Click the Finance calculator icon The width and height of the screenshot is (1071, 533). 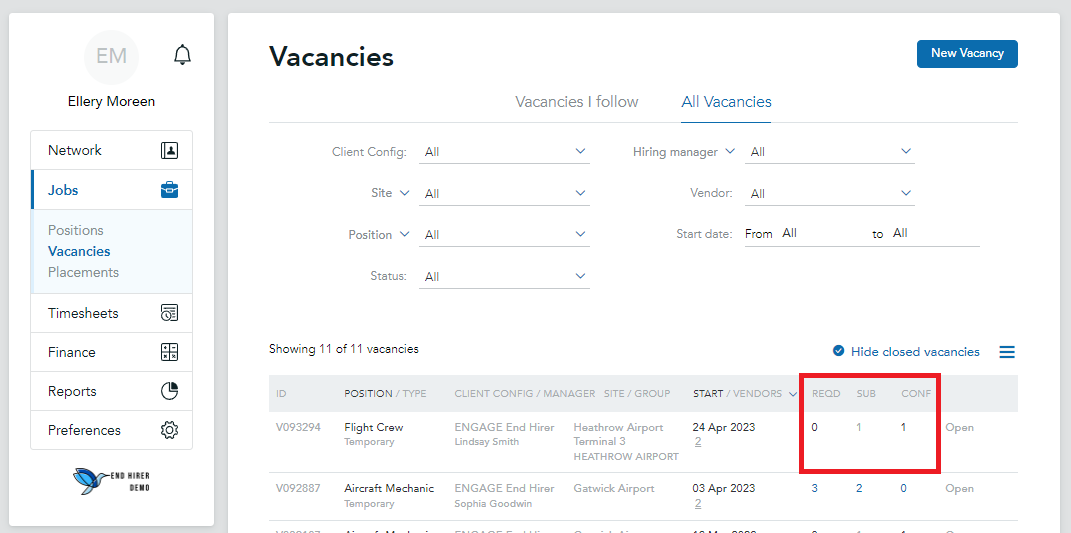click(x=169, y=352)
